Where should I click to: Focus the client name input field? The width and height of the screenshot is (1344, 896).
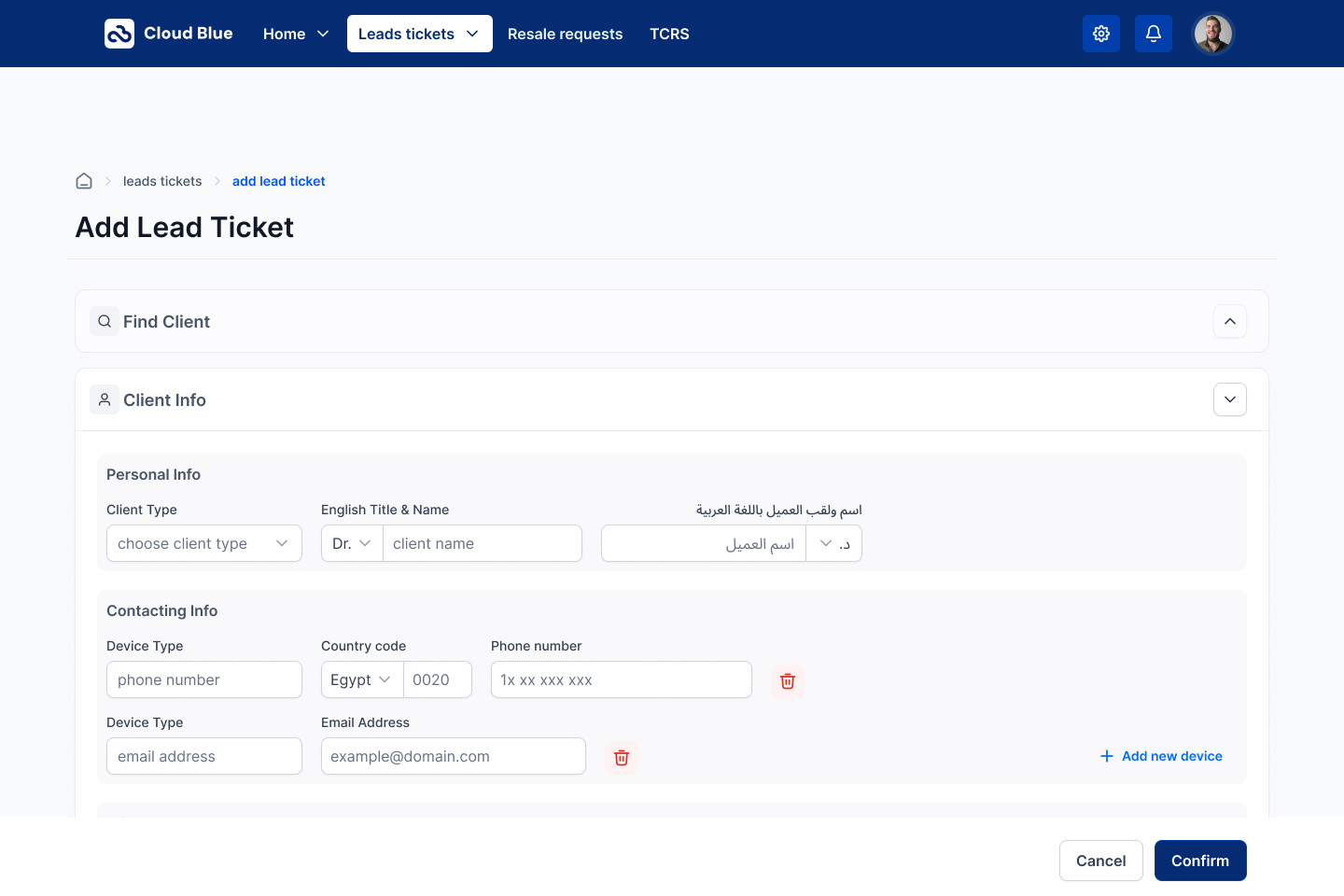click(x=483, y=543)
